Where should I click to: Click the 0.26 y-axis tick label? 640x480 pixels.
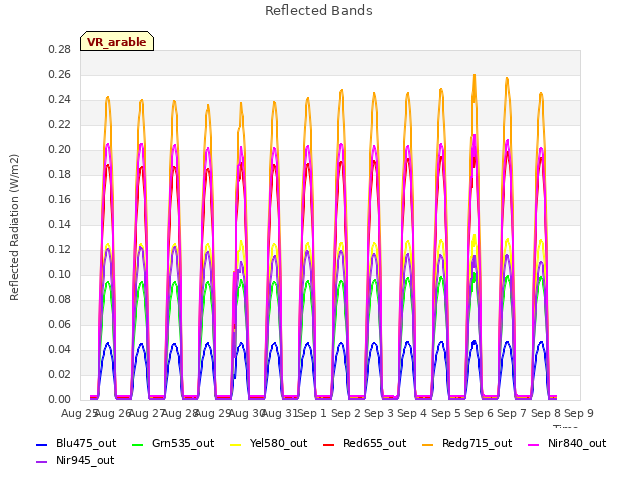[60, 75]
